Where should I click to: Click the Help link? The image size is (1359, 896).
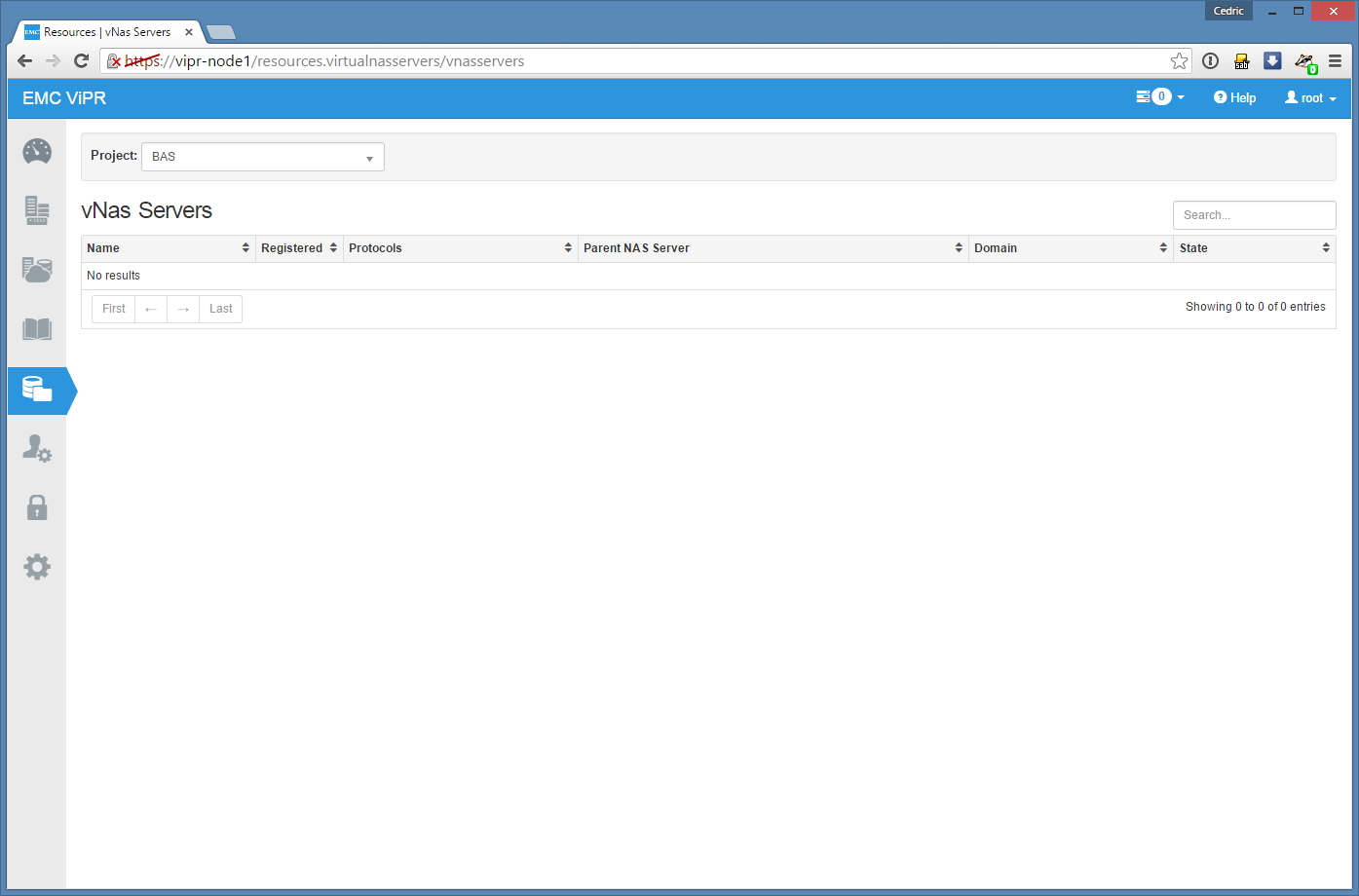pos(1234,98)
